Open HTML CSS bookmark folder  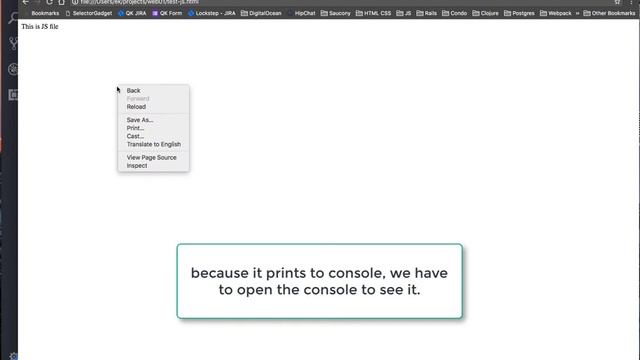[373, 13]
